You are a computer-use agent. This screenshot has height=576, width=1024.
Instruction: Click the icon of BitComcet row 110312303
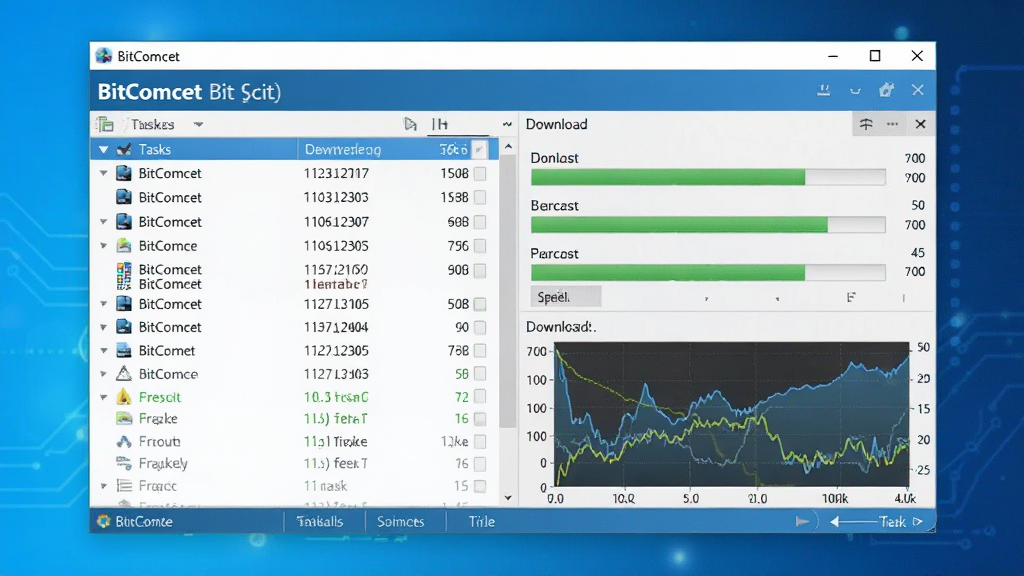coord(124,197)
